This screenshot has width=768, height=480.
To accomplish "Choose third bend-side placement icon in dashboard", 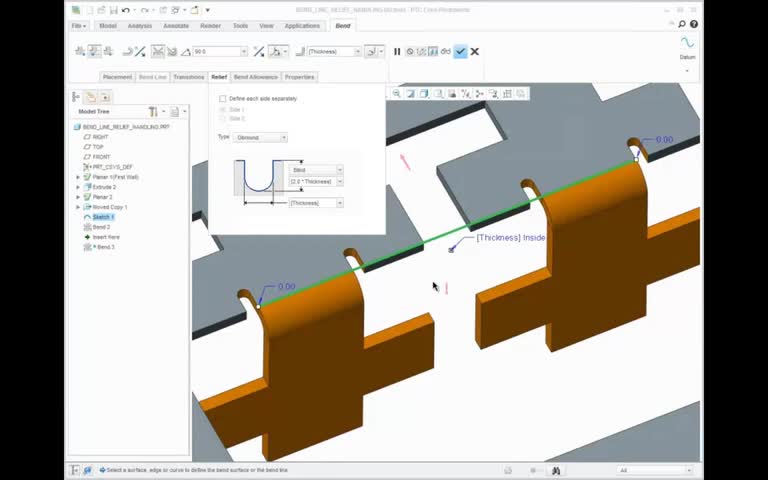I will [x=108, y=51].
